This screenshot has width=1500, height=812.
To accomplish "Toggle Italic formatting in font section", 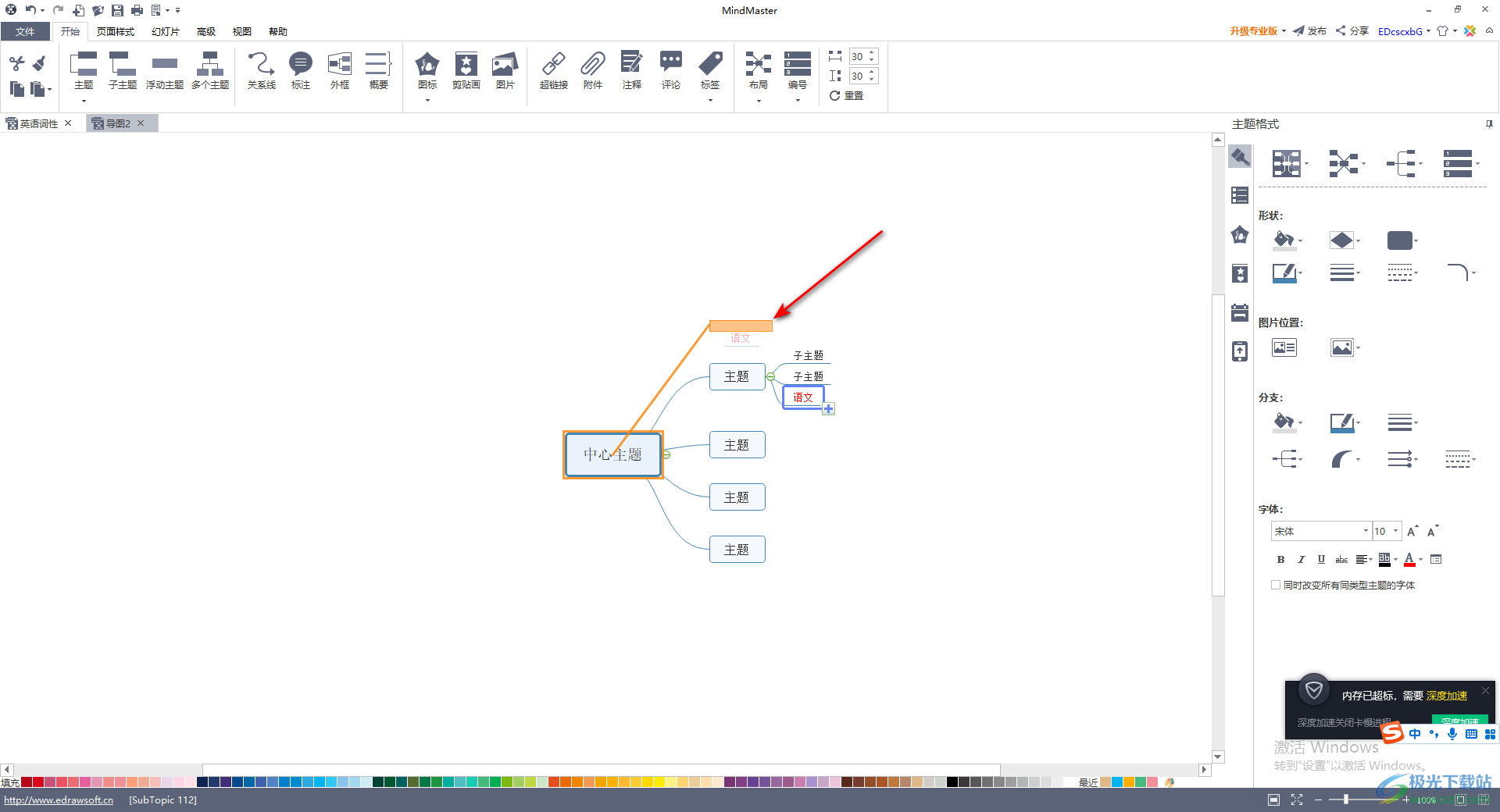I will click(x=1301, y=559).
